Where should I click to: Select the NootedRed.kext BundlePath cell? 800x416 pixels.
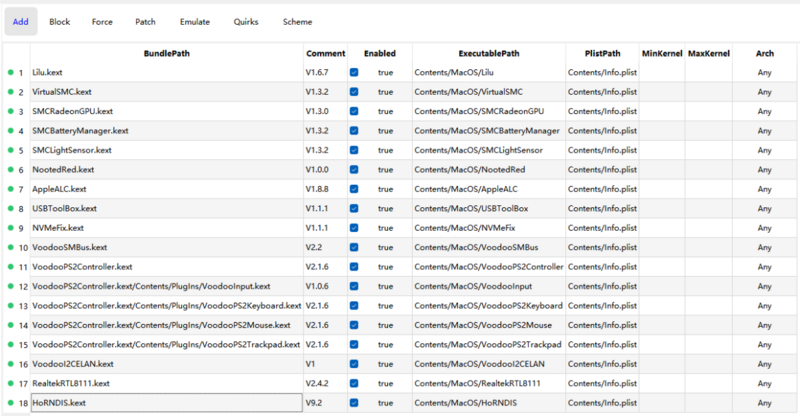167,169
